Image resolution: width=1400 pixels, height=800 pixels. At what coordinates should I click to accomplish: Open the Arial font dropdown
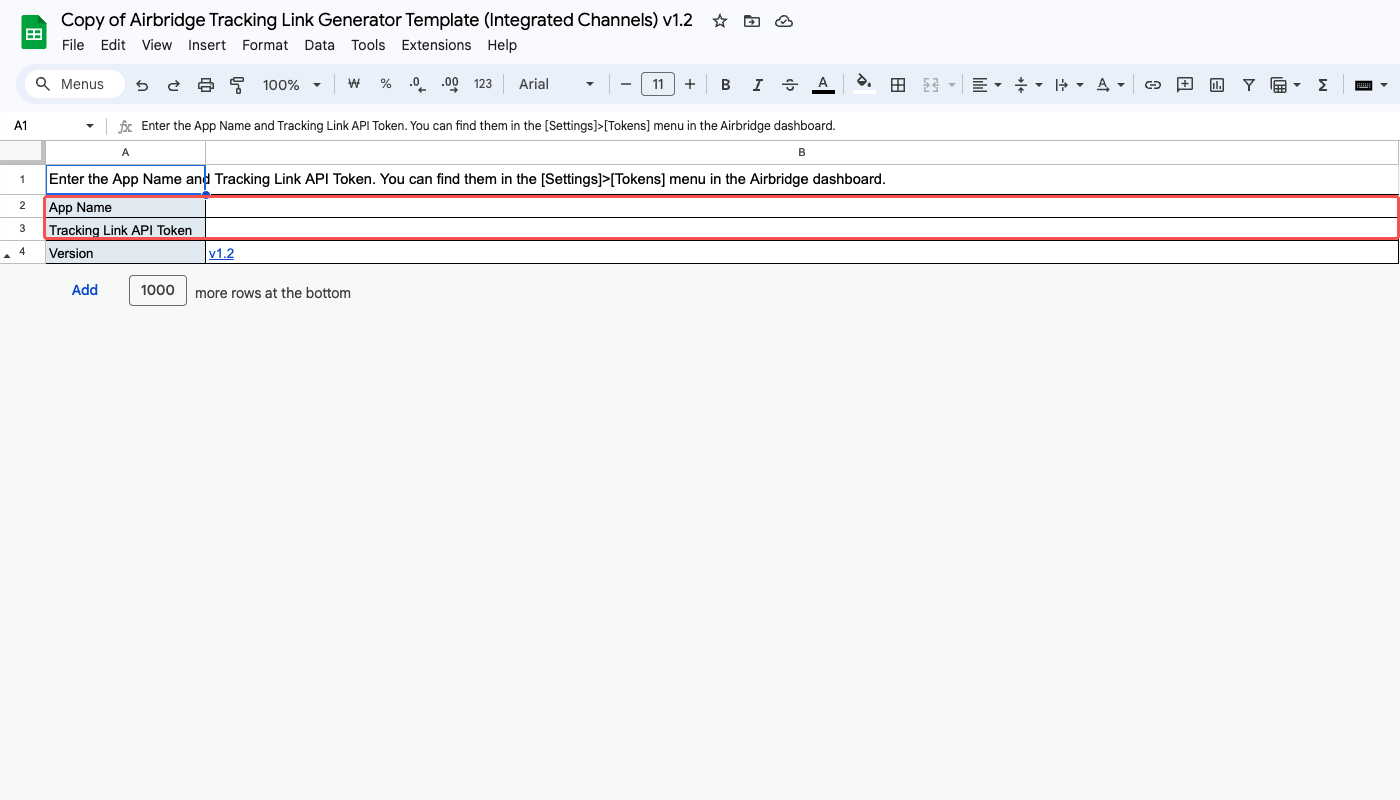pos(557,85)
